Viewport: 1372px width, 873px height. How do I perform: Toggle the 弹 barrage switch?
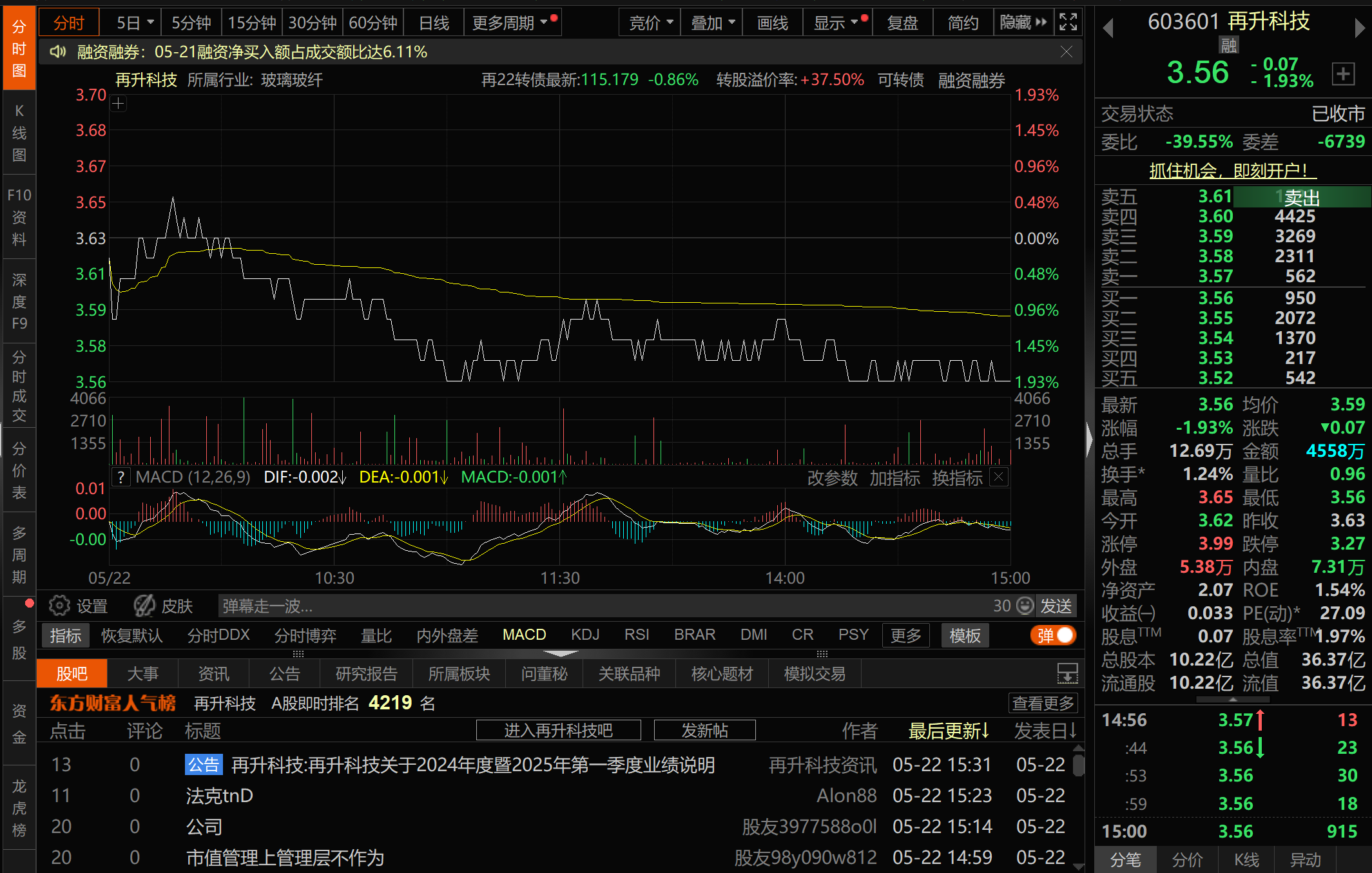[1054, 635]
